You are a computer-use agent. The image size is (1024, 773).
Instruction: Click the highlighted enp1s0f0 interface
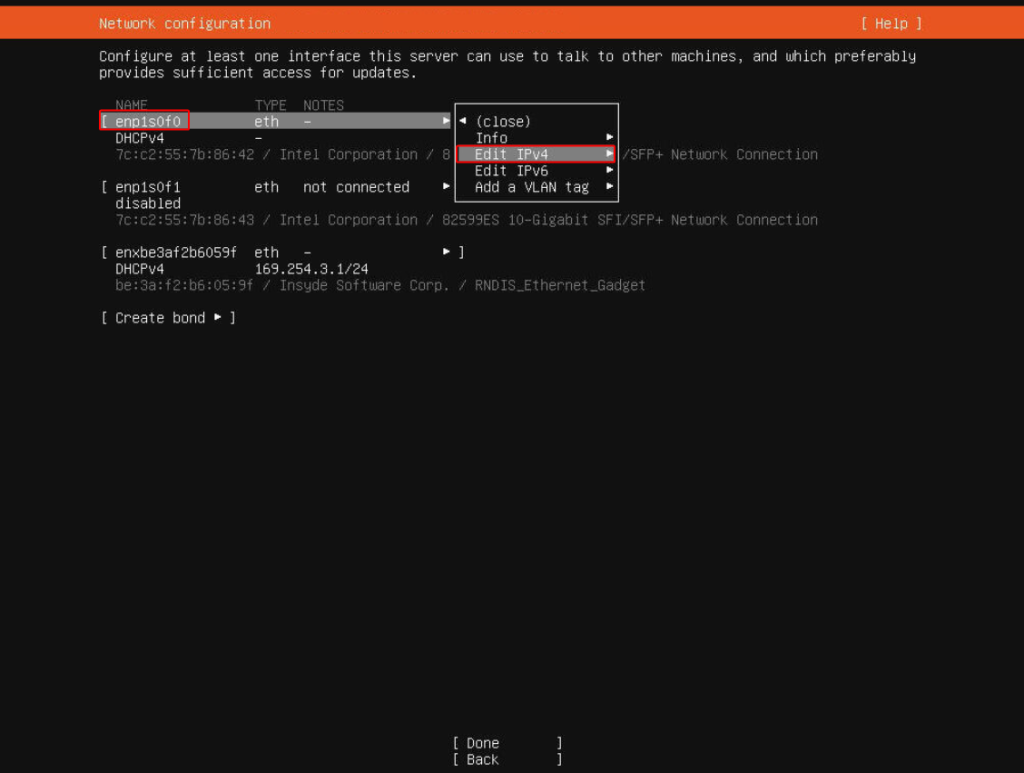[x=146, y=120]
